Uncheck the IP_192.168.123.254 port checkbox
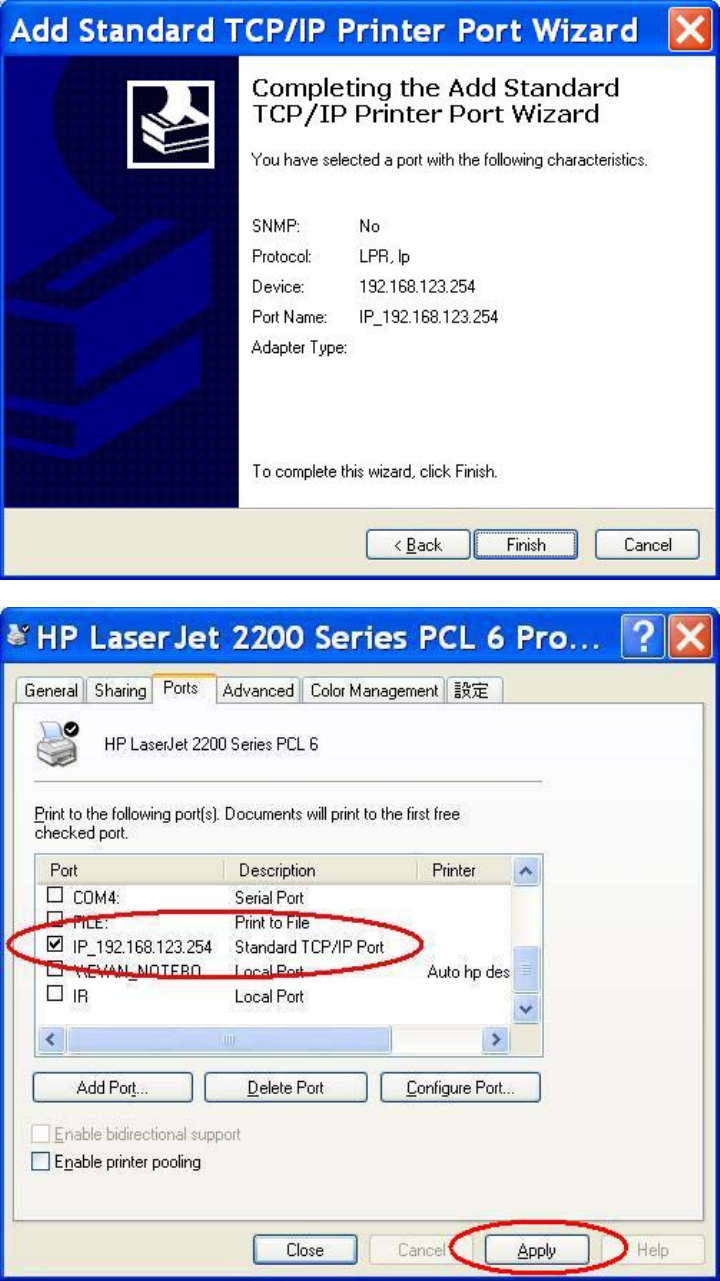This screenshot has height=1281, width=720. tap(55, 946)
